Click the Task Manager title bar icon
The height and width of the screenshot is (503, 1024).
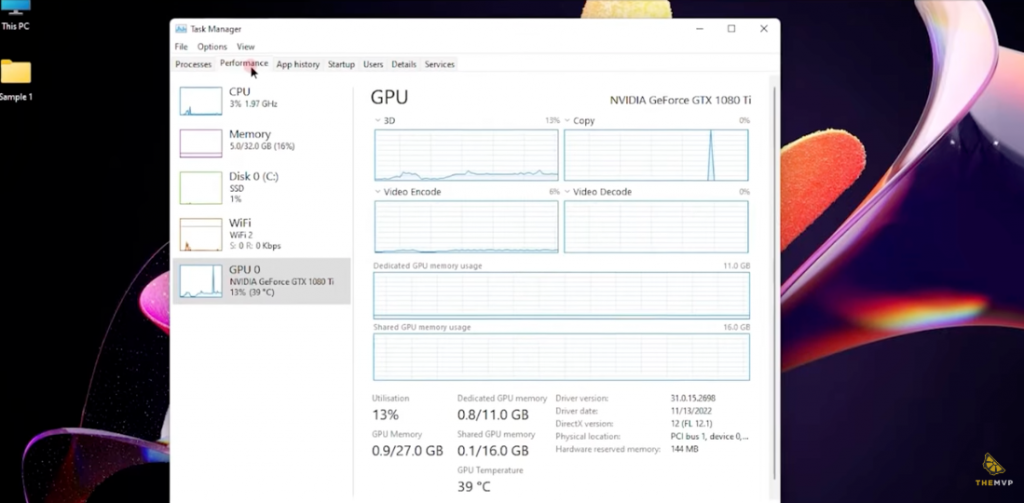click(181, 29)
